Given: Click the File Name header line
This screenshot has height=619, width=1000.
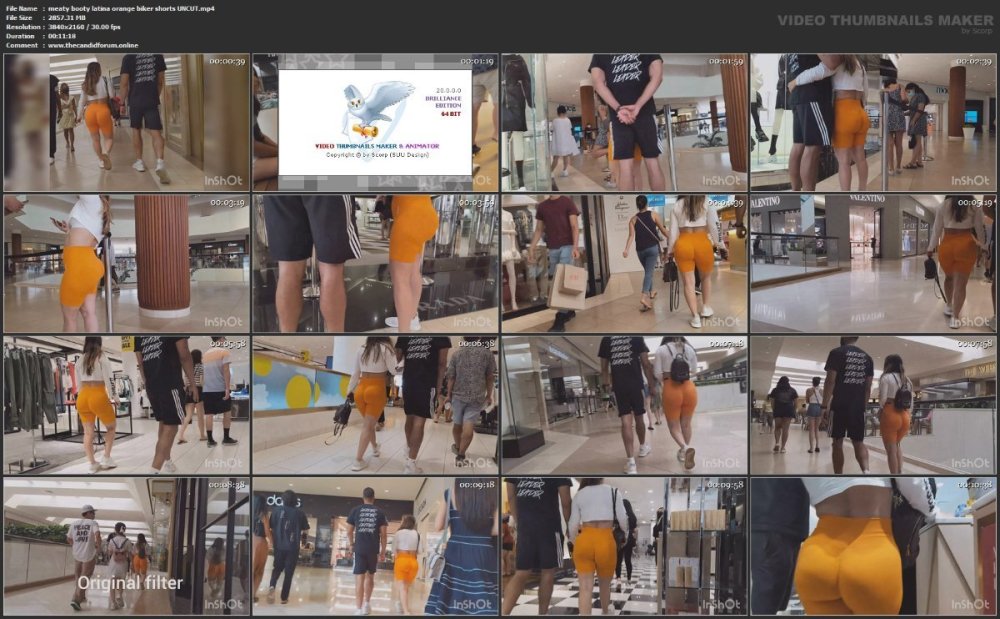Looking at the screenshot, I should click(x=110, y=8).
